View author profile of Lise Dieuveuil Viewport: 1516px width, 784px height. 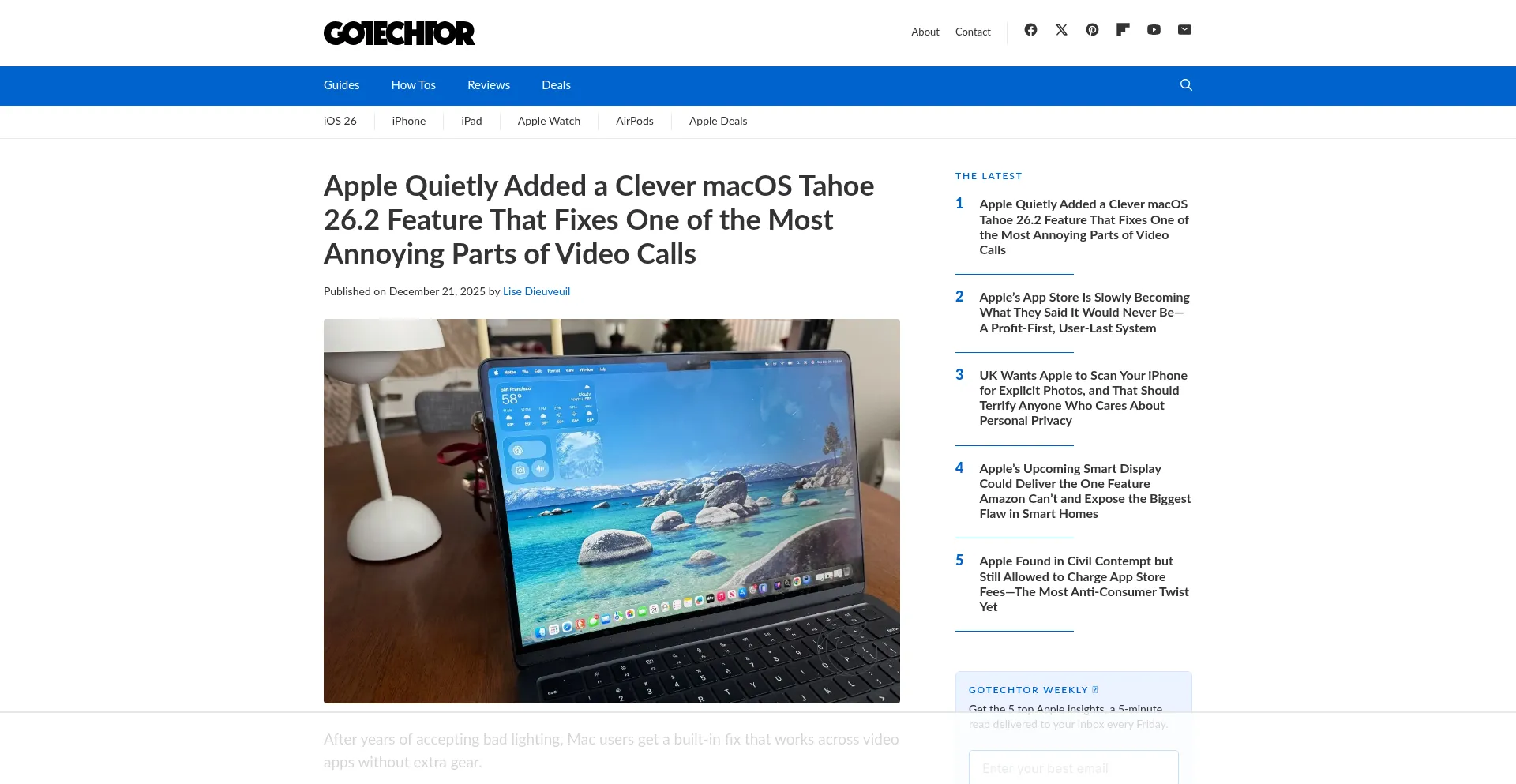coord(536,291)
